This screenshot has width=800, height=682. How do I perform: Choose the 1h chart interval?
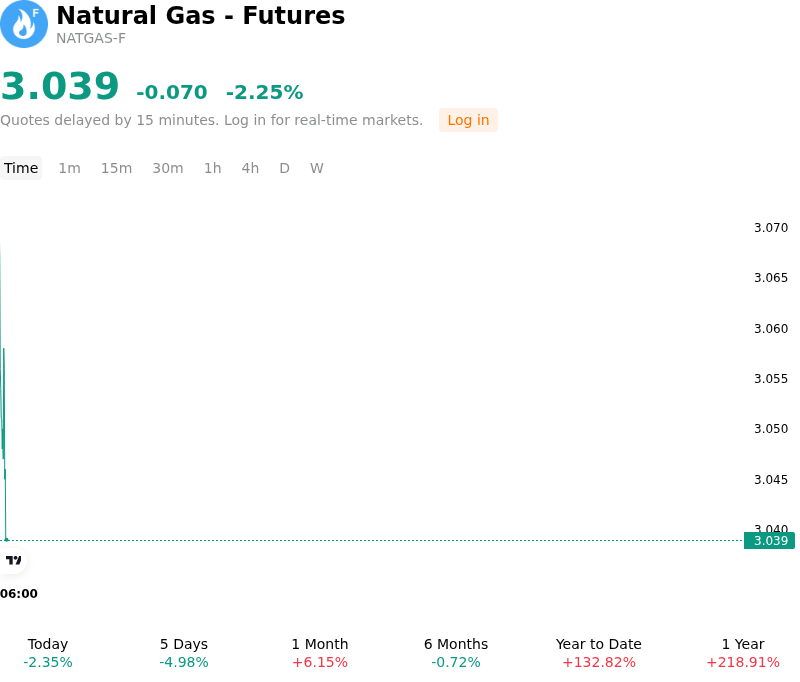point(213,168)
